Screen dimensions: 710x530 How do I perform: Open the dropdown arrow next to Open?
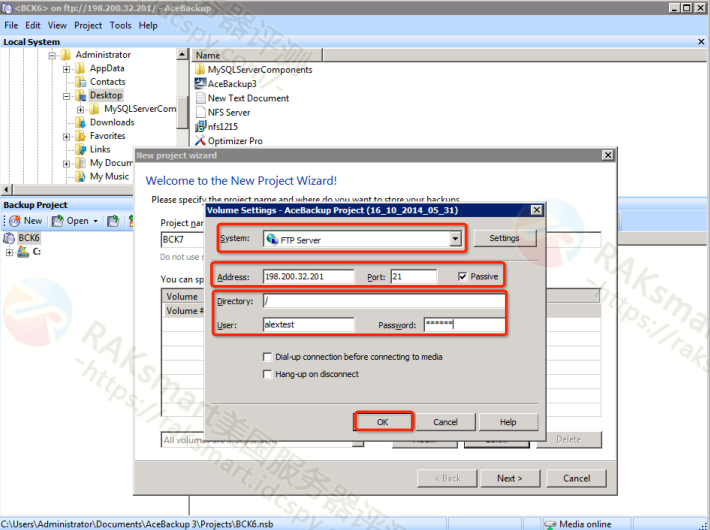(96, 221)
